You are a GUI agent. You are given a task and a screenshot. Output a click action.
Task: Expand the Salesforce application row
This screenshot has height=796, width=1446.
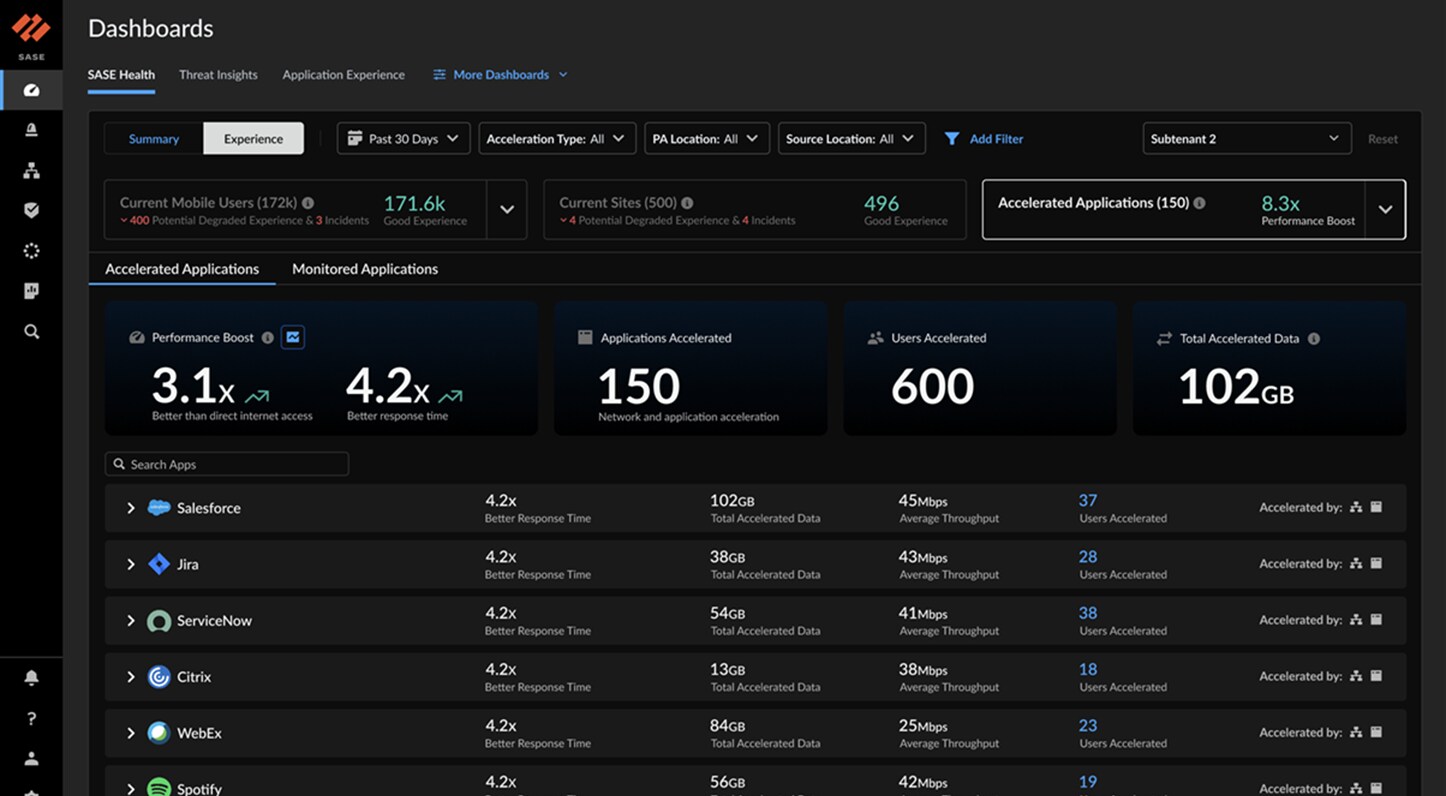pos(130,507)
